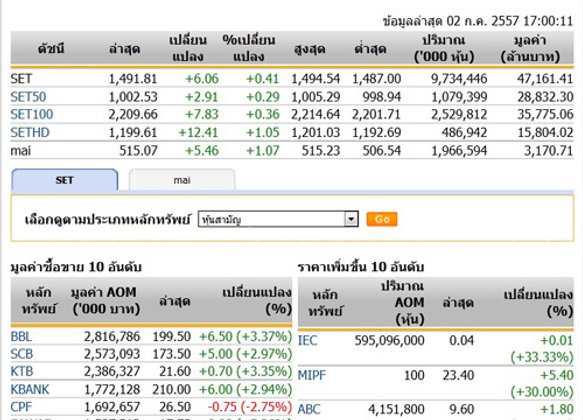Open the security type dropdown arrow
This screenshot has height=420, width=583.
coord(351,219)
